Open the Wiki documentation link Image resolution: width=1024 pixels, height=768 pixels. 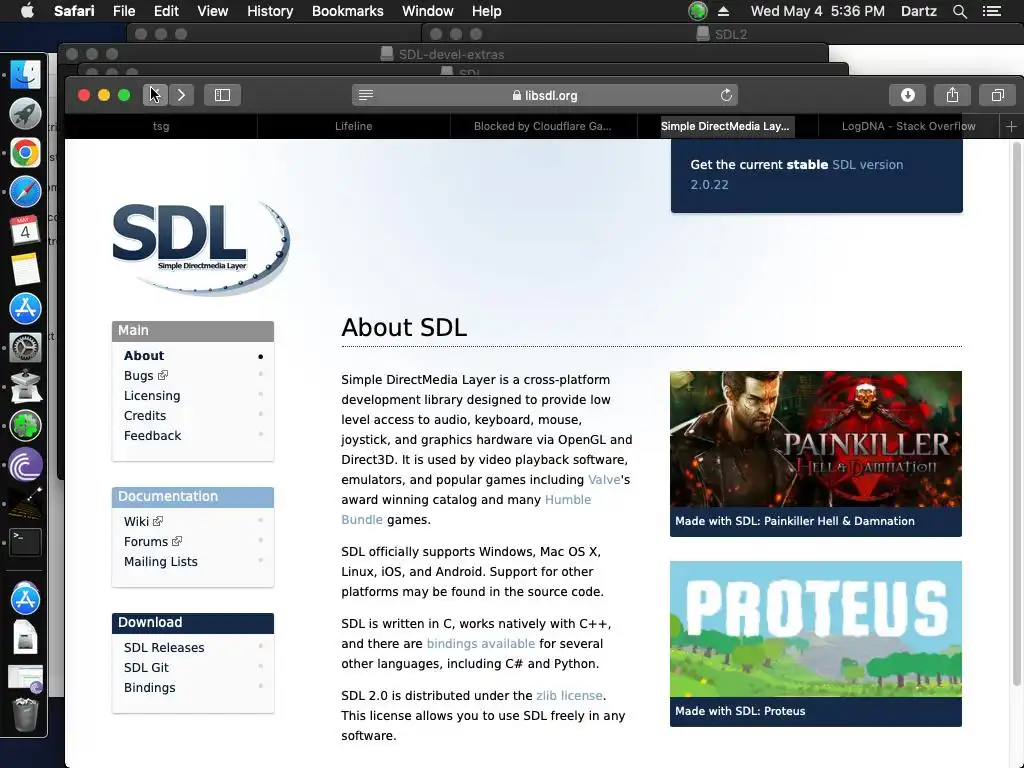tap(143, 521)
